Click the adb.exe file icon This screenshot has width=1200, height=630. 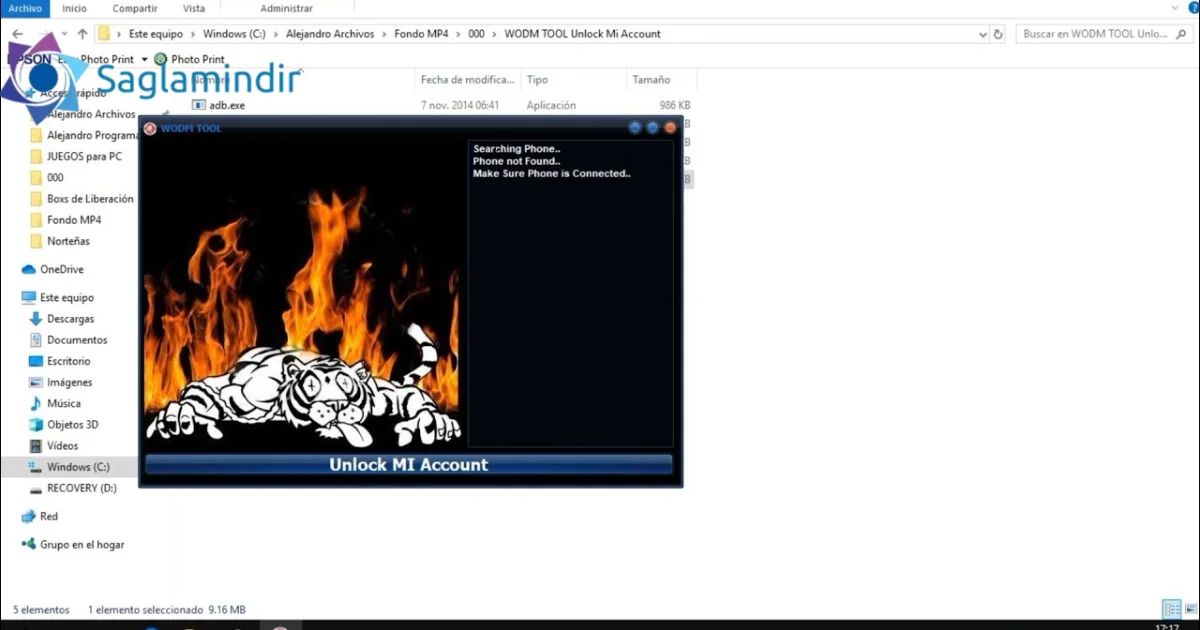click(x=198, y=105)
